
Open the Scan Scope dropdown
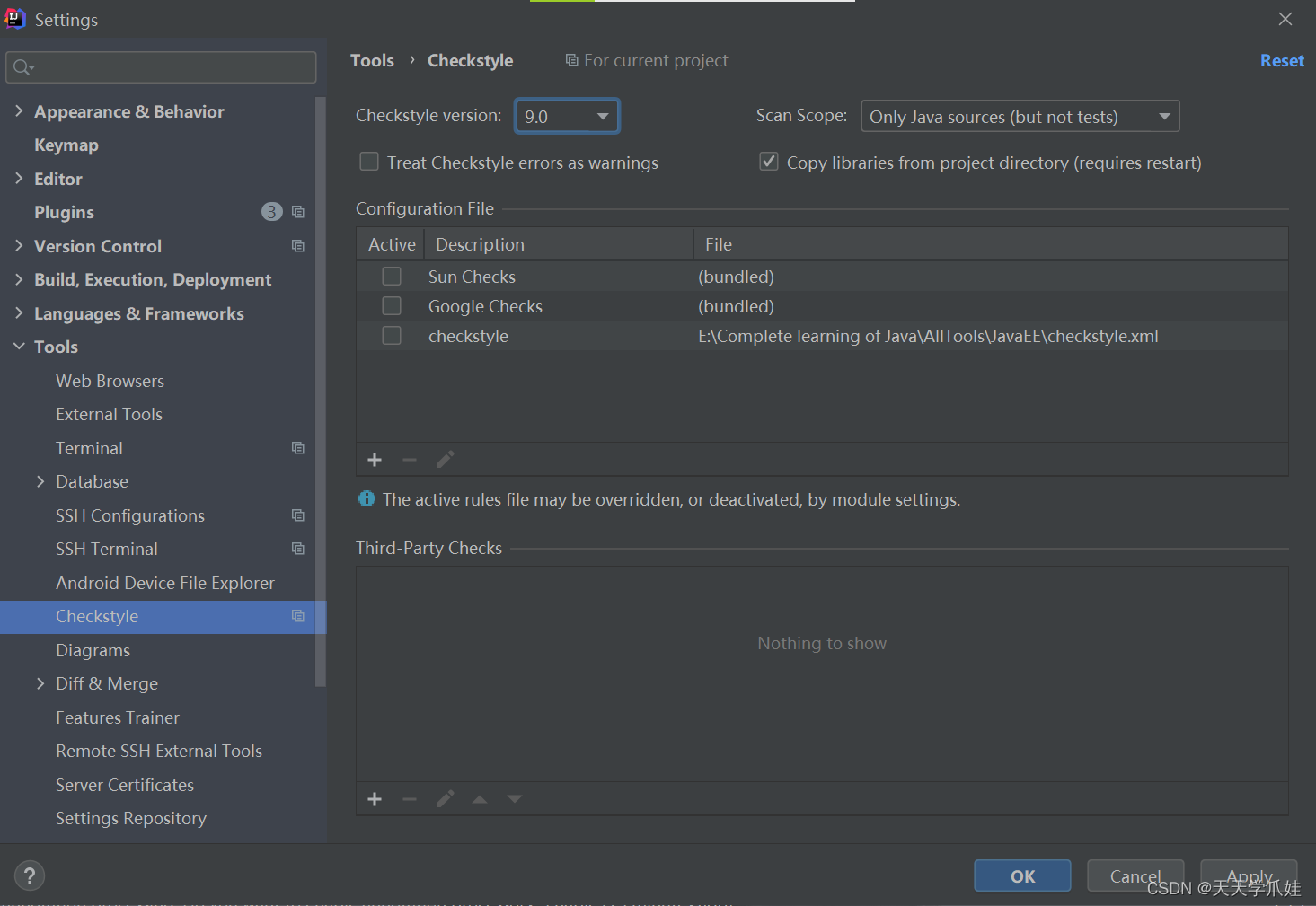point(1020,116)
